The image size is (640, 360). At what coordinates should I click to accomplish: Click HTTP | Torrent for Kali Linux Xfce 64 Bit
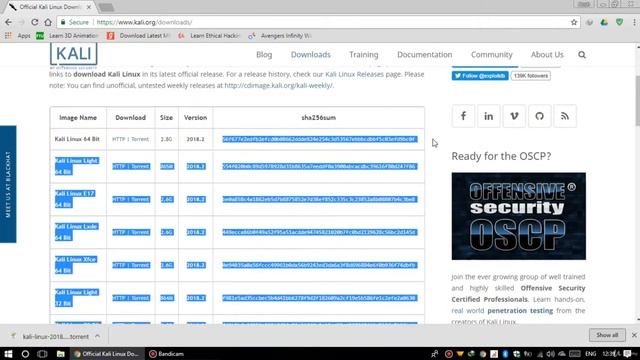click(x=131, y=265)
